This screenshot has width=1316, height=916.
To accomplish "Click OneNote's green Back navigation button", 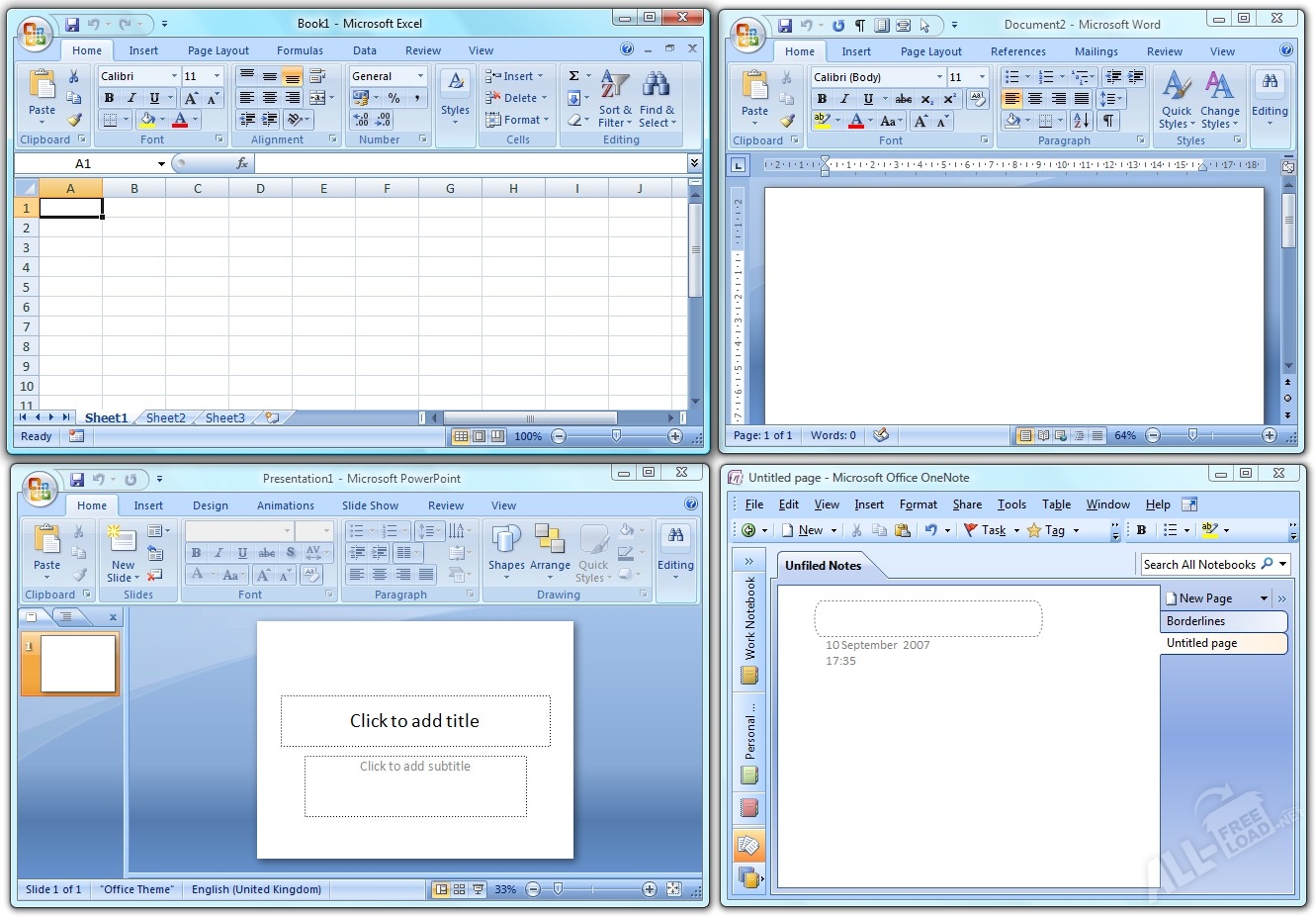I will click(748, 530).
